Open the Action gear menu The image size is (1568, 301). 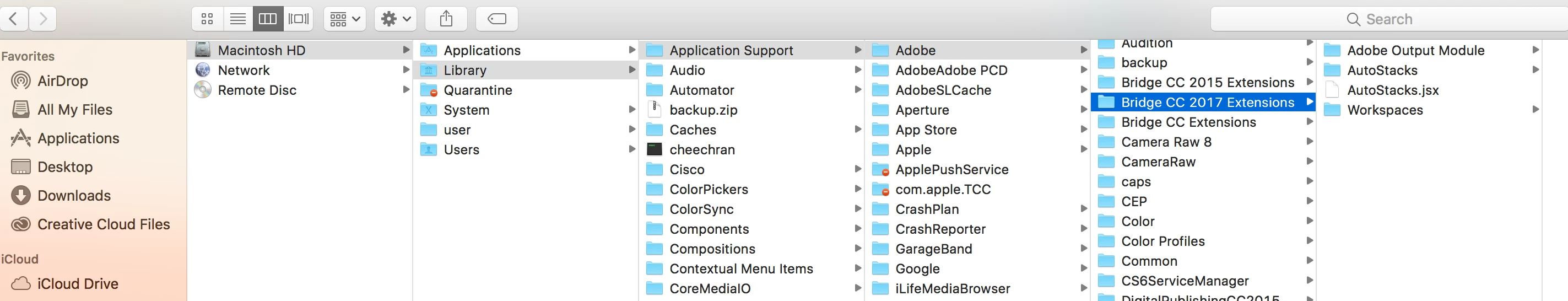pos(396,19)
